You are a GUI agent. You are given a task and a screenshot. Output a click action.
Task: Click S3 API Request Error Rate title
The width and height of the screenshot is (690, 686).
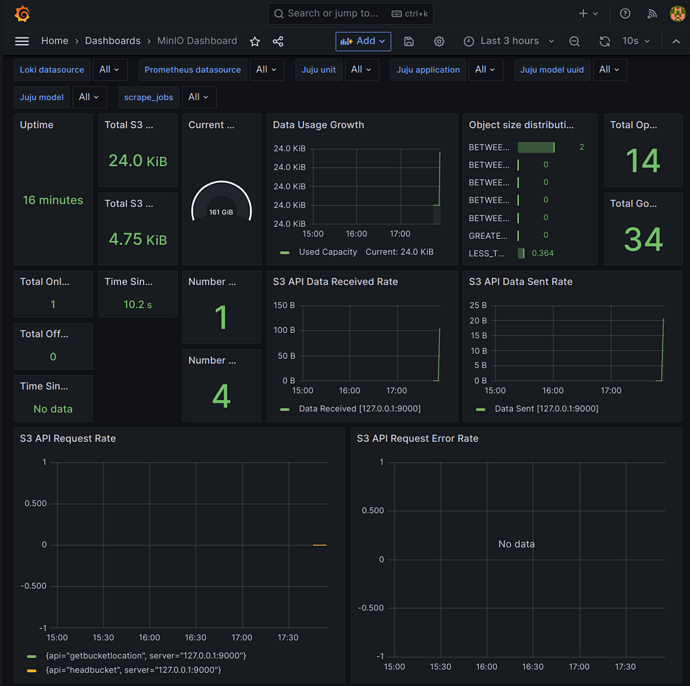418,439
